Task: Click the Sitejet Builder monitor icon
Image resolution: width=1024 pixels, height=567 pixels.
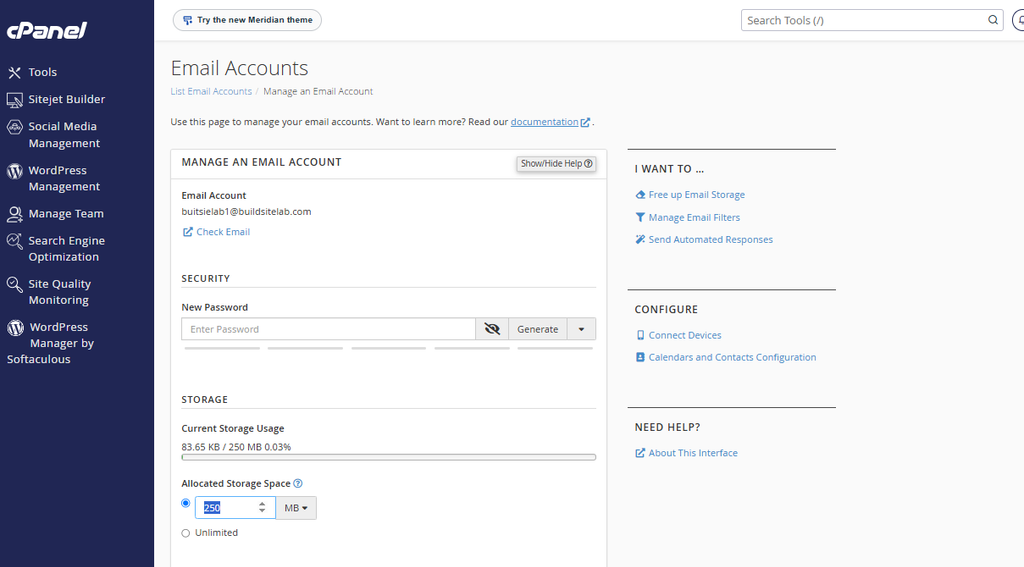Action: (14, 100)
